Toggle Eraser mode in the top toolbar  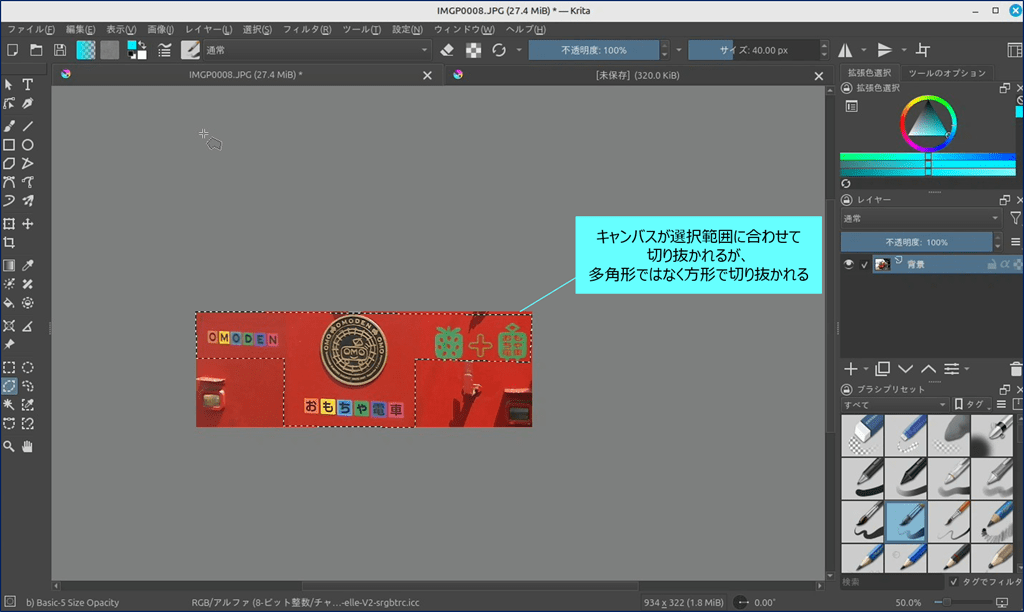pos(447,50)
